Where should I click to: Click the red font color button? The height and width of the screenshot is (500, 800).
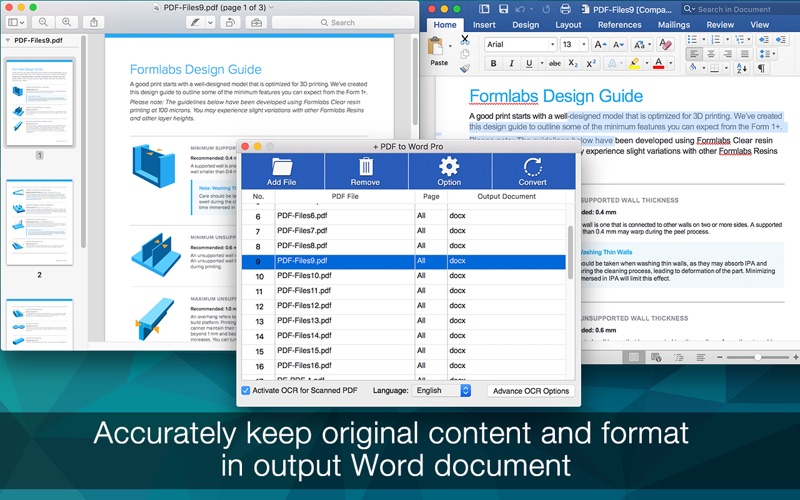[x=659, y=63]
